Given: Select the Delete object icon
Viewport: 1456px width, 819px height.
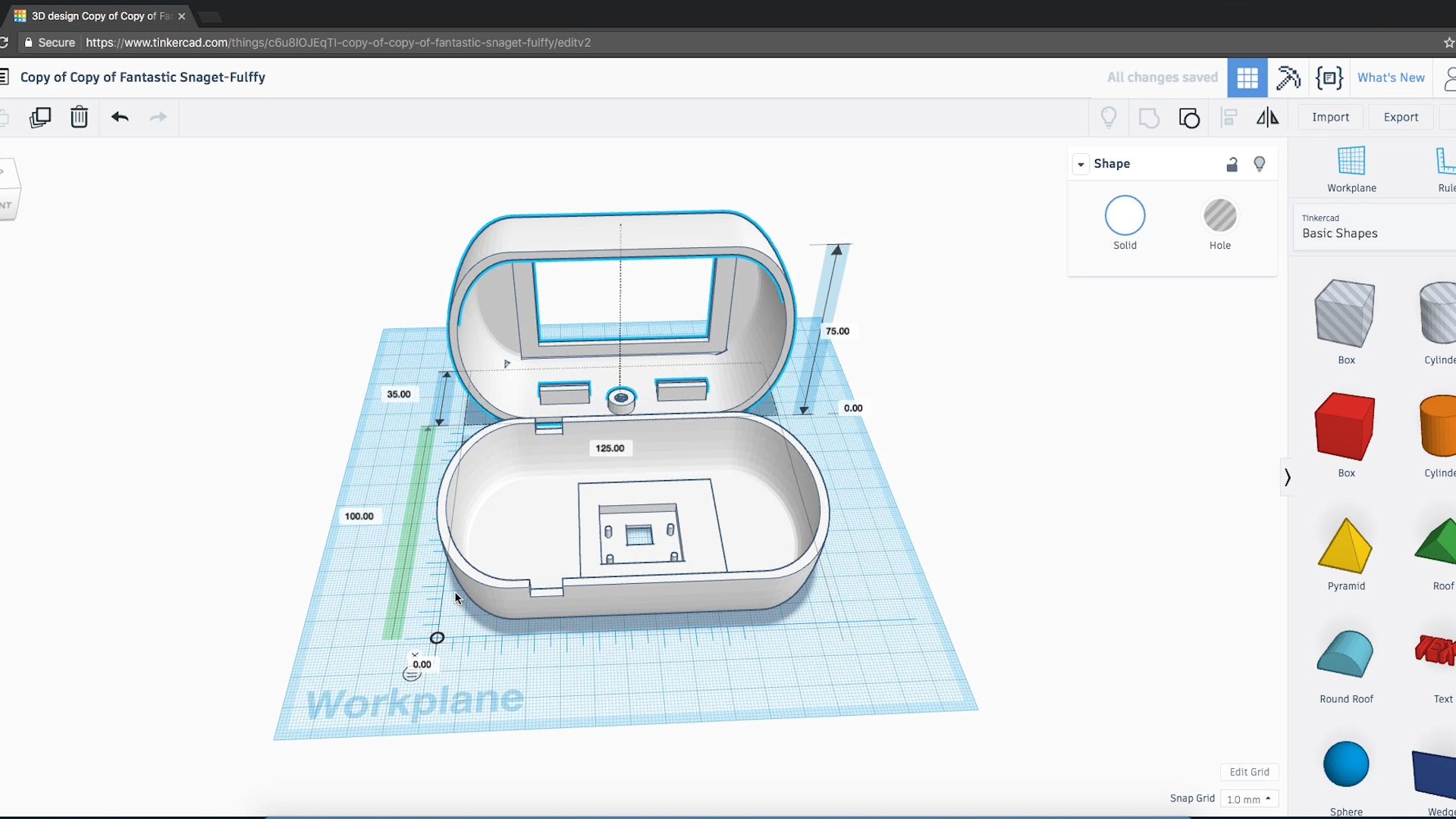Looking at the screenshot, I should tap(78, 117).
